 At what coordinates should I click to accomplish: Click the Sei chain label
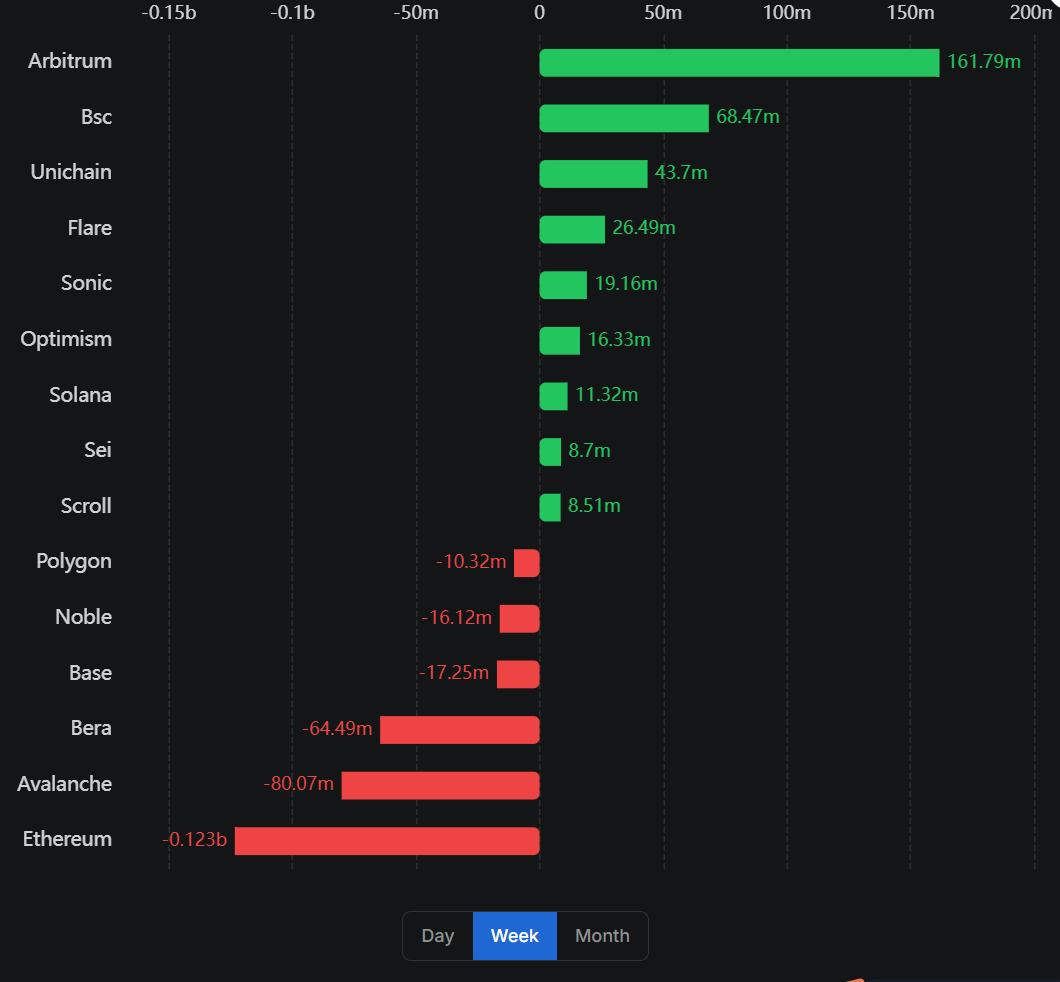point(98,450)
